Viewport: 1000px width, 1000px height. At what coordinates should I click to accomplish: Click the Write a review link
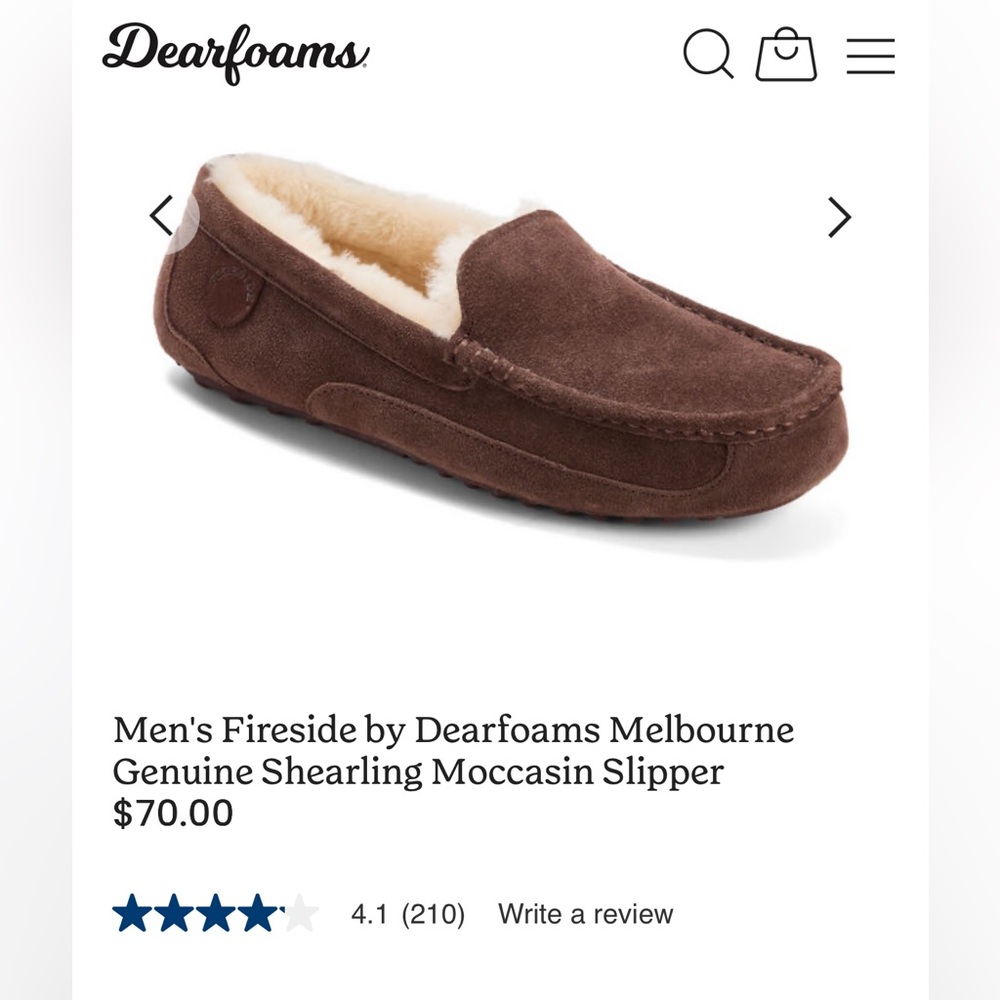(585, 913)
